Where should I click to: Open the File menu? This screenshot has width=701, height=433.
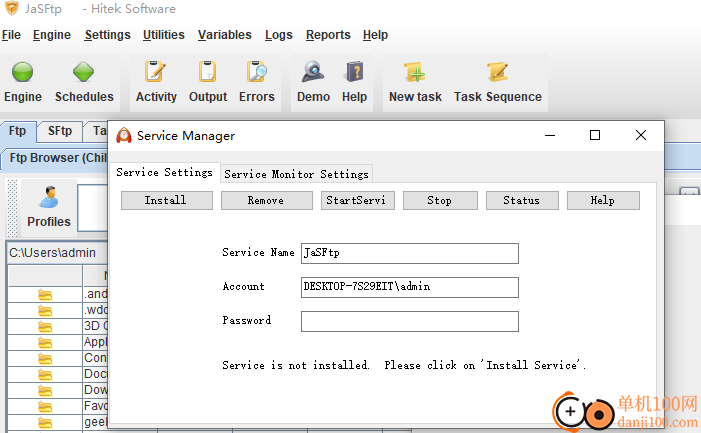(x=11, y=35)
